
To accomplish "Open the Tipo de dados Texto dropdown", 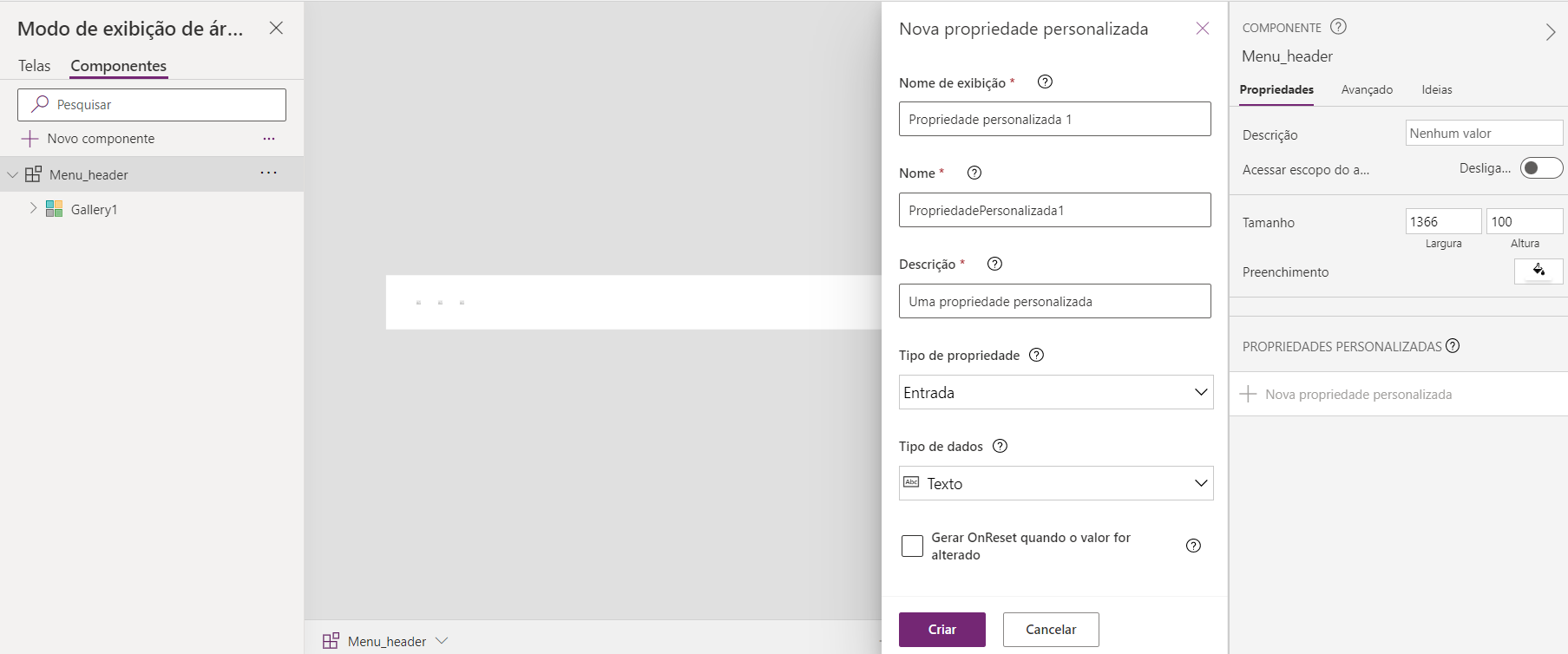I will click(1055, 483).
